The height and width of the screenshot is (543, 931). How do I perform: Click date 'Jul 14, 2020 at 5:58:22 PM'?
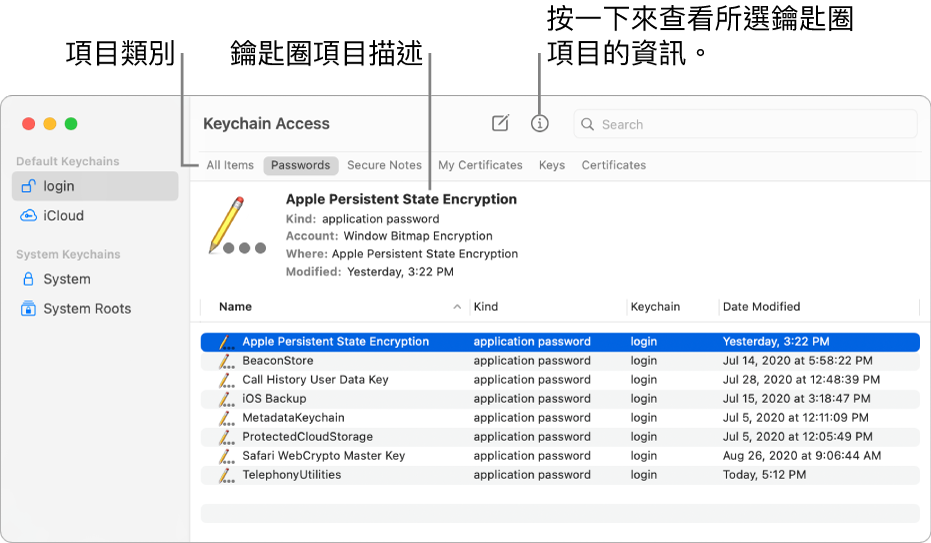point(797,361)
